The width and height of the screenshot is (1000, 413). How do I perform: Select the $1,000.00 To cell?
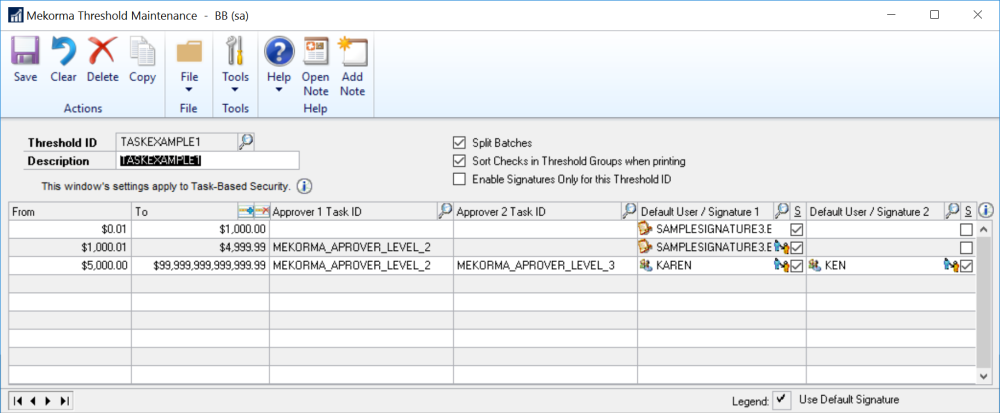[x=200, y=229]
